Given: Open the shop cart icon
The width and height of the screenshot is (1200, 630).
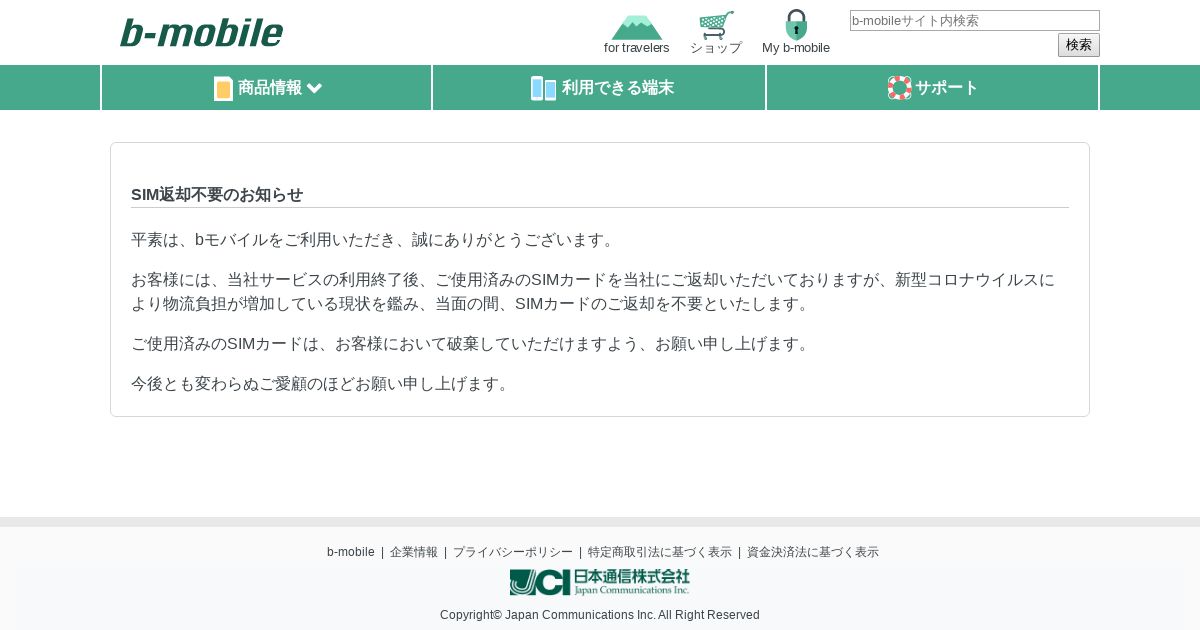Looking at the screenshot, I should (x=716, y=25).
